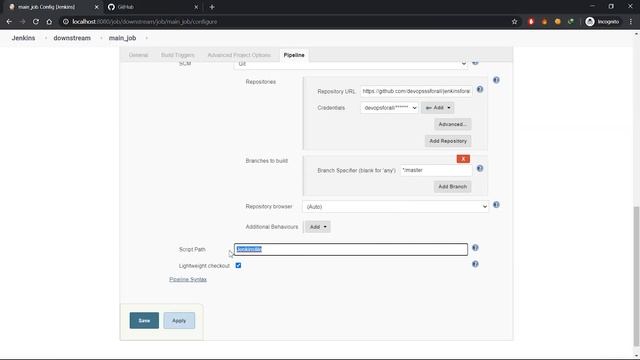
Task: Bookmark this page with star icon
Action: 514,22
